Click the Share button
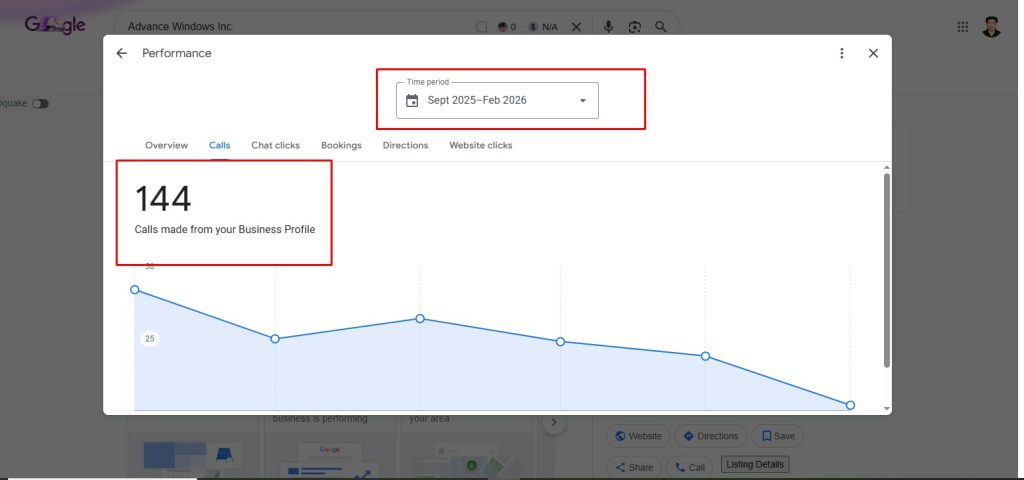 (x=633, y=468)
